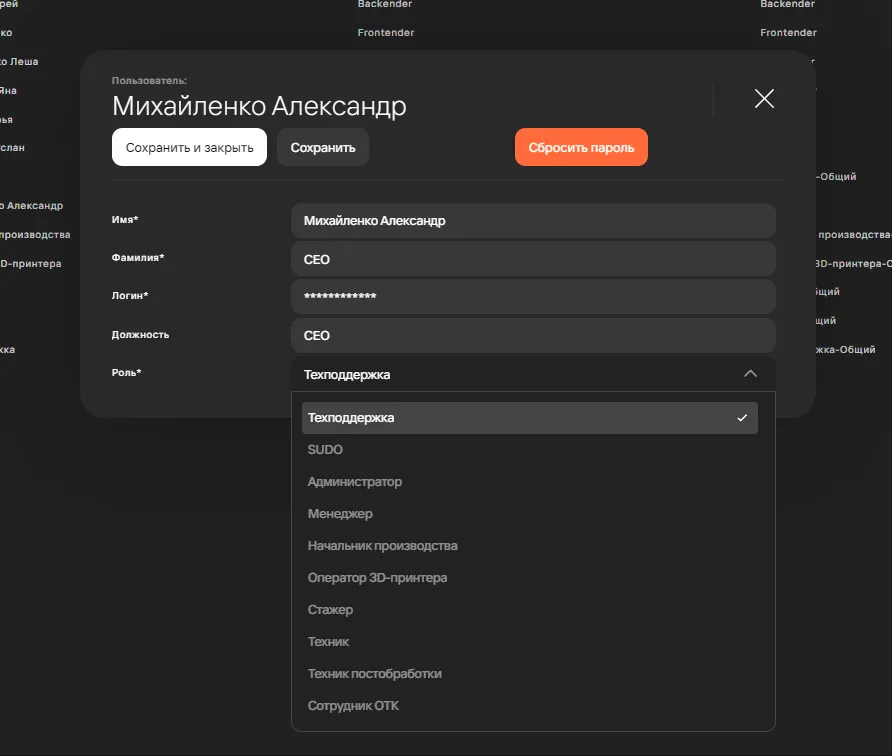Choose the Администратор role
Viewport: 892px width, 756px height.
click(530, 482)
